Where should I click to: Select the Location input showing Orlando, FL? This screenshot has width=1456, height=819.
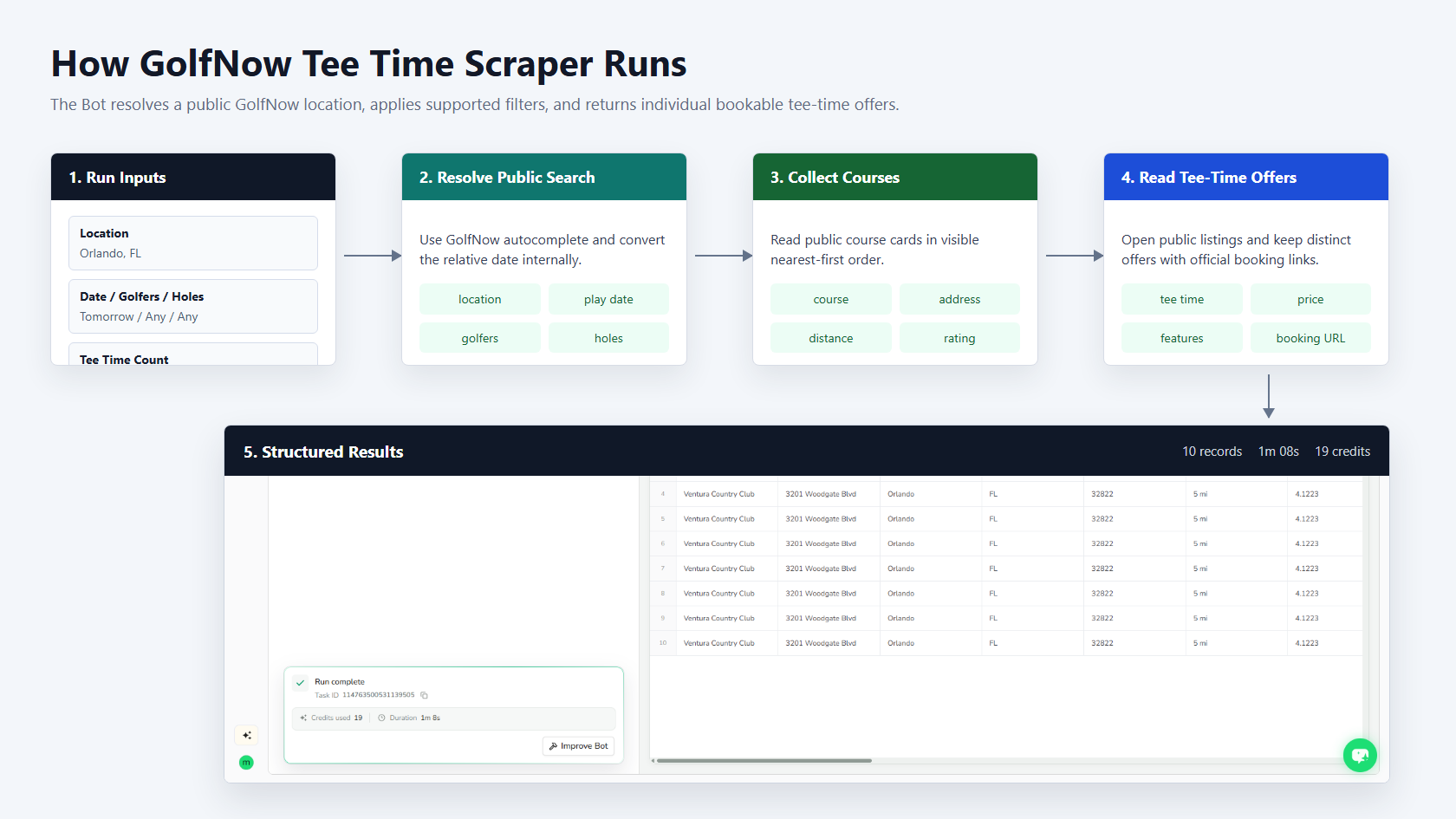(x=193, y=244)
